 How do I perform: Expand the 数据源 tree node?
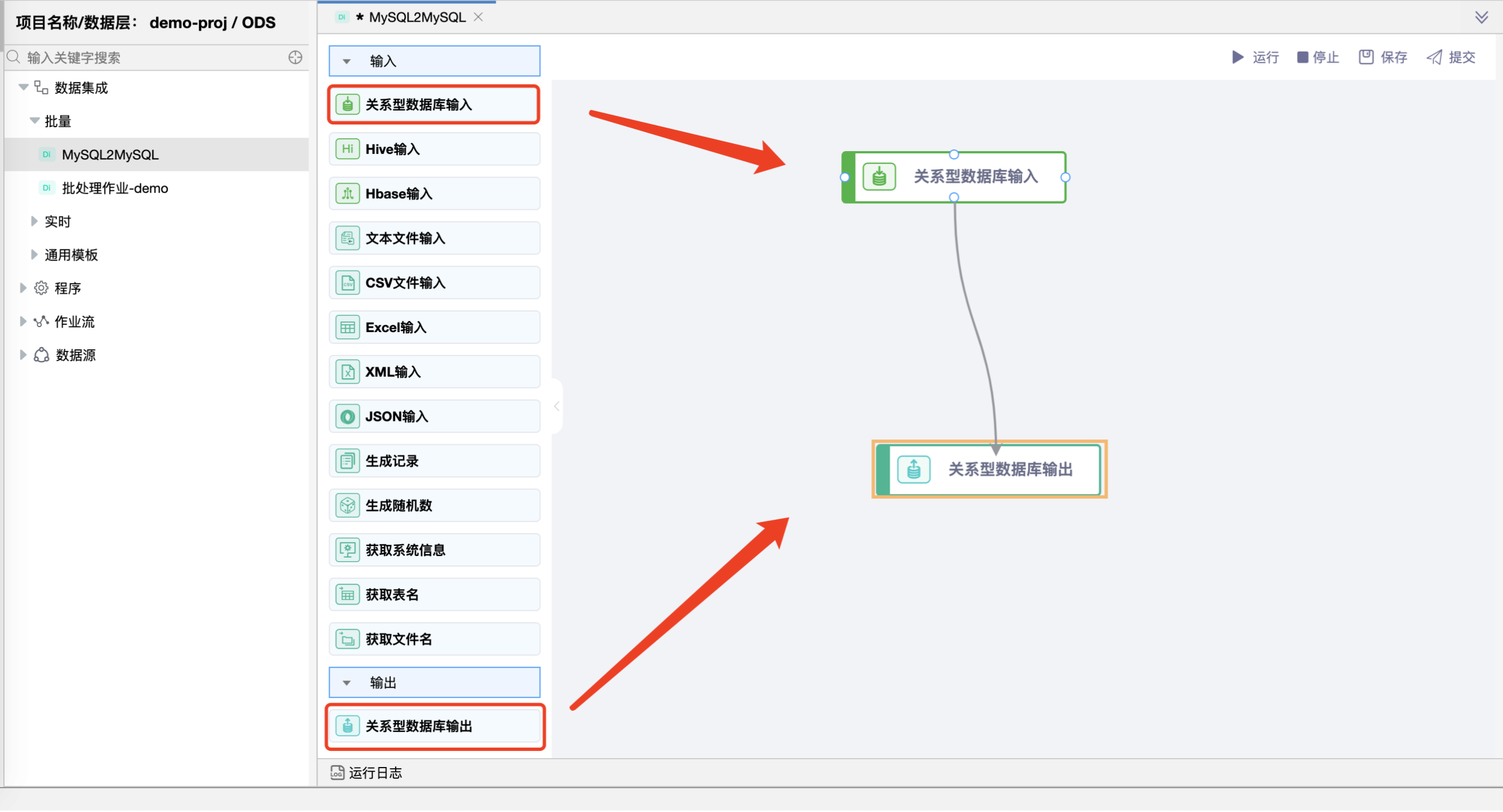pyautogui.click(x=23, y=354)
